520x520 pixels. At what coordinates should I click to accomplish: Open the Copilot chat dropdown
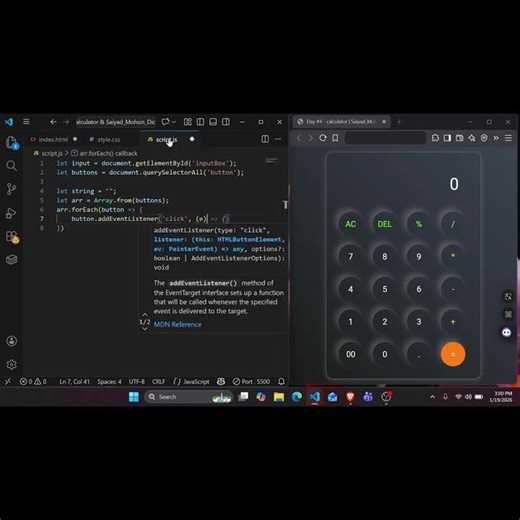click(174, 122)
